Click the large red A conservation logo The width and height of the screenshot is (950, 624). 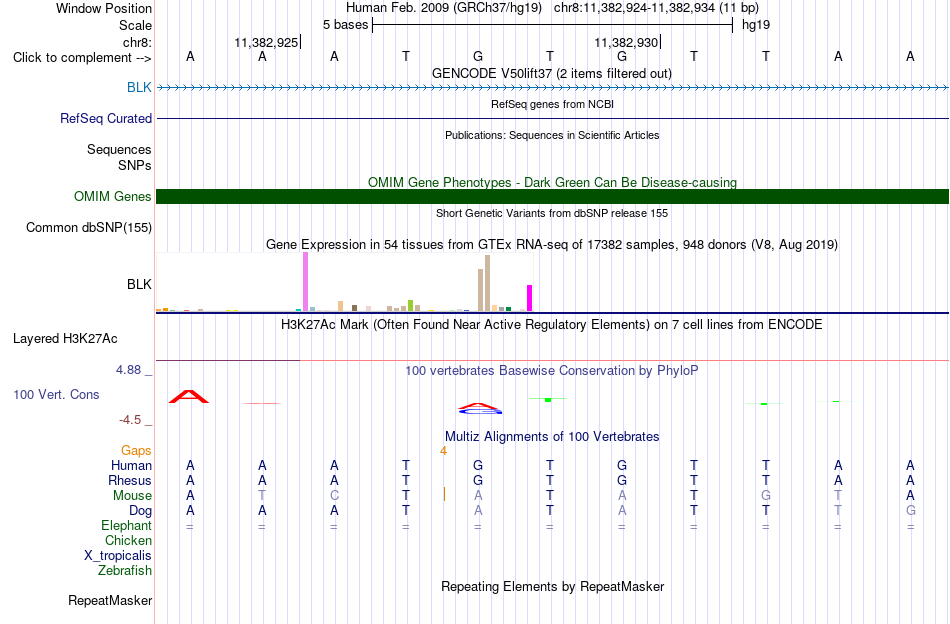pos(189,397)
